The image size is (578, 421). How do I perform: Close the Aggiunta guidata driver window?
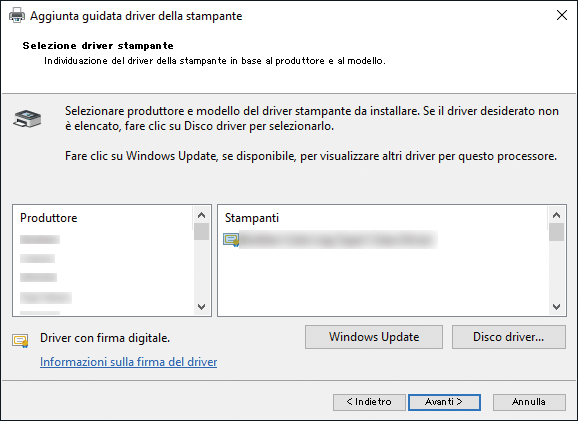point(562,15)
